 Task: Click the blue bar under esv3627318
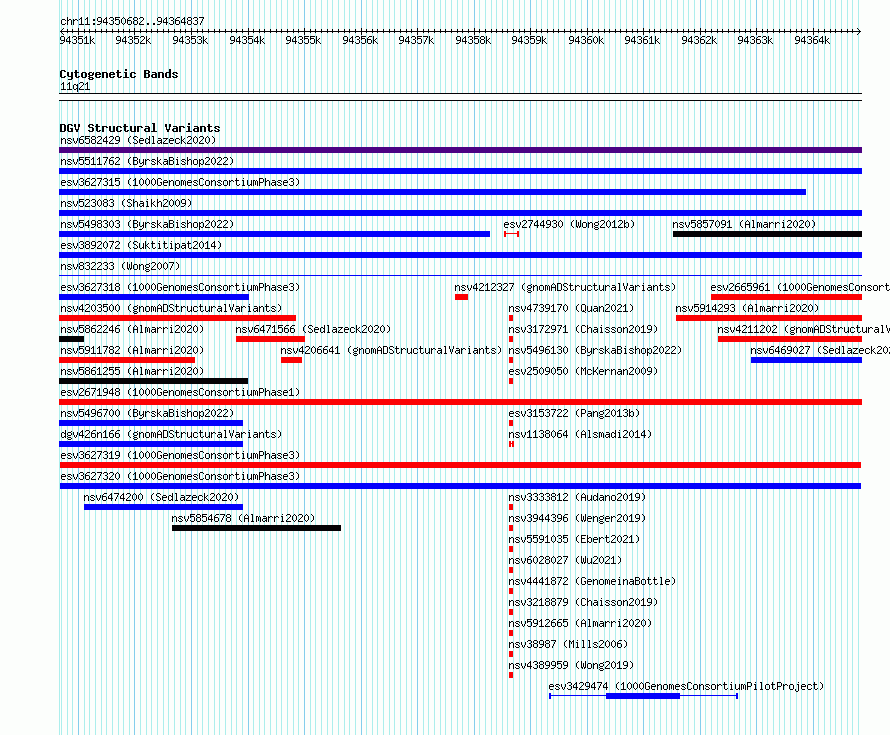click(x=154, y=297)
